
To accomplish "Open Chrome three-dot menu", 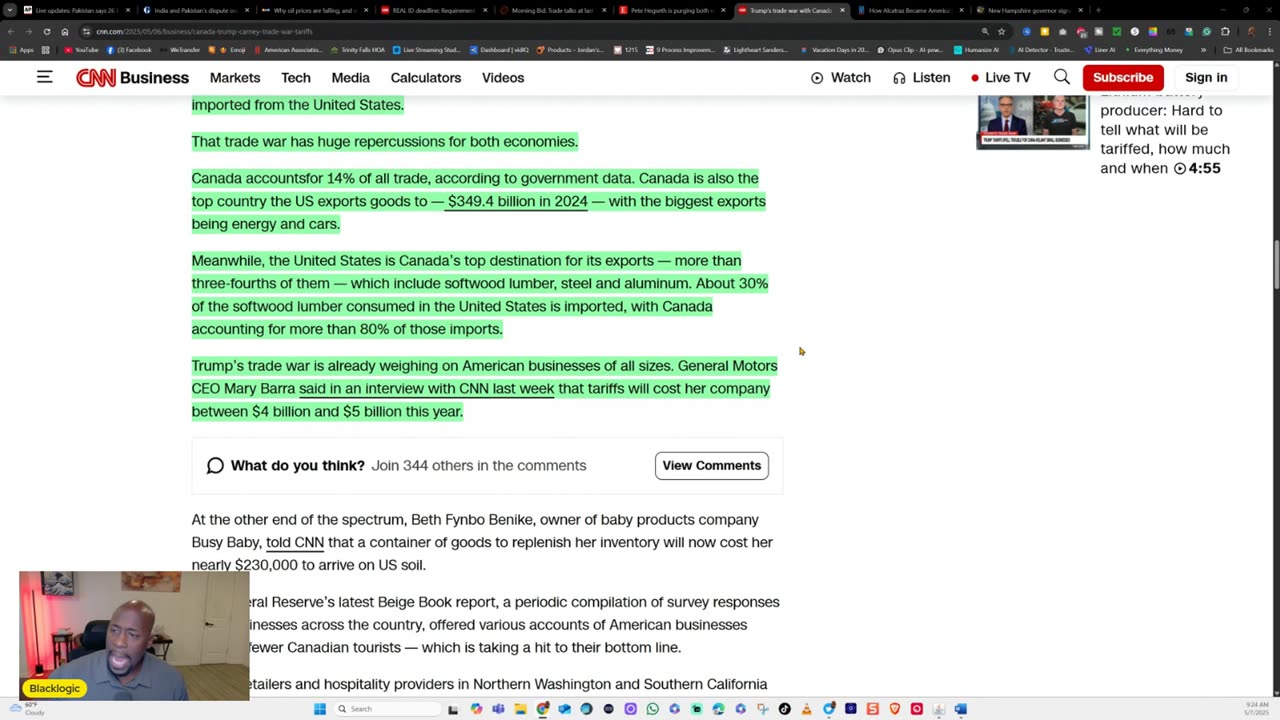I will pos(1269,31).
